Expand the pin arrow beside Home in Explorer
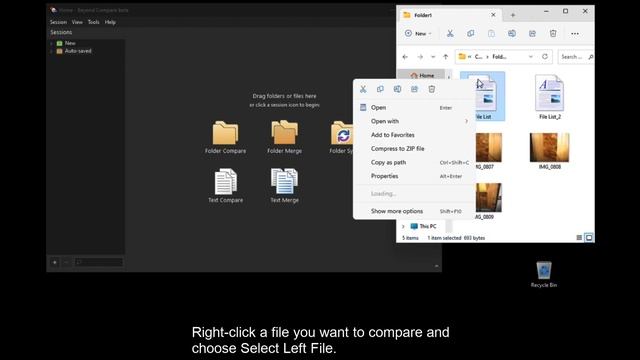 click(449, 76)
